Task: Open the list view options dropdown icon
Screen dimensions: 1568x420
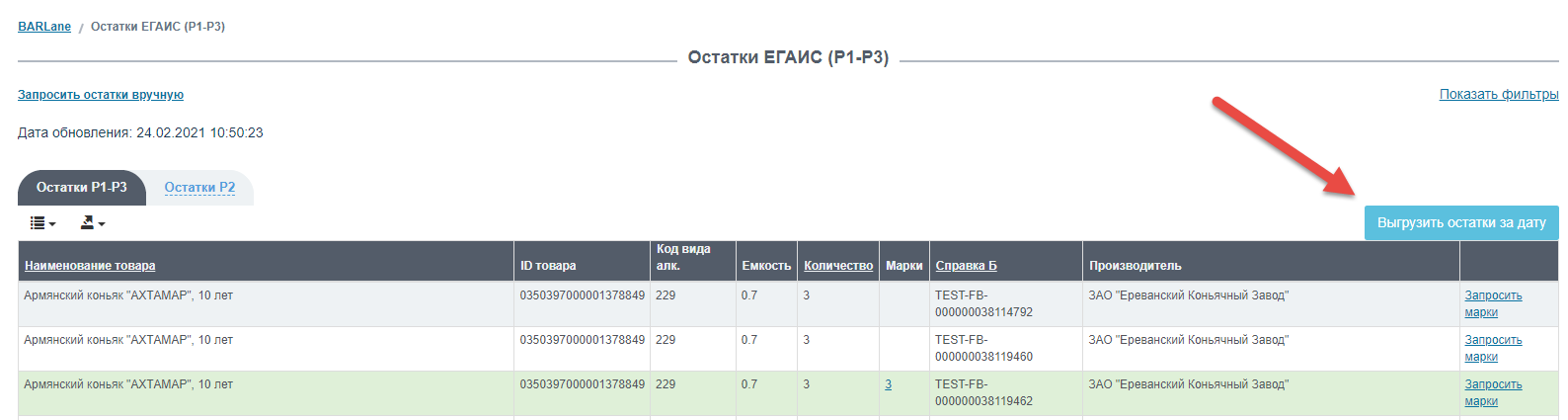Action: (42, 223)
